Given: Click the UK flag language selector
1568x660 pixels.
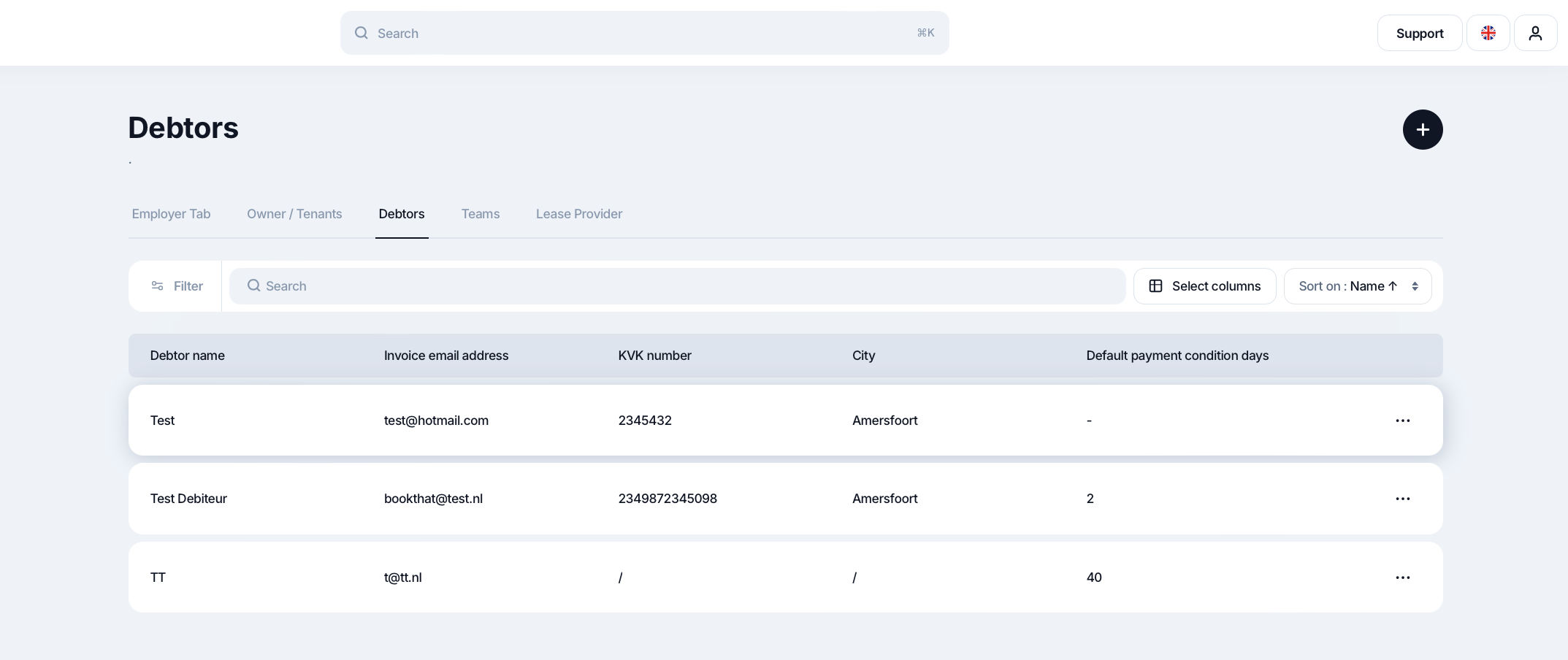Looking at the screenshot, I should click(x=1488, y=34).
